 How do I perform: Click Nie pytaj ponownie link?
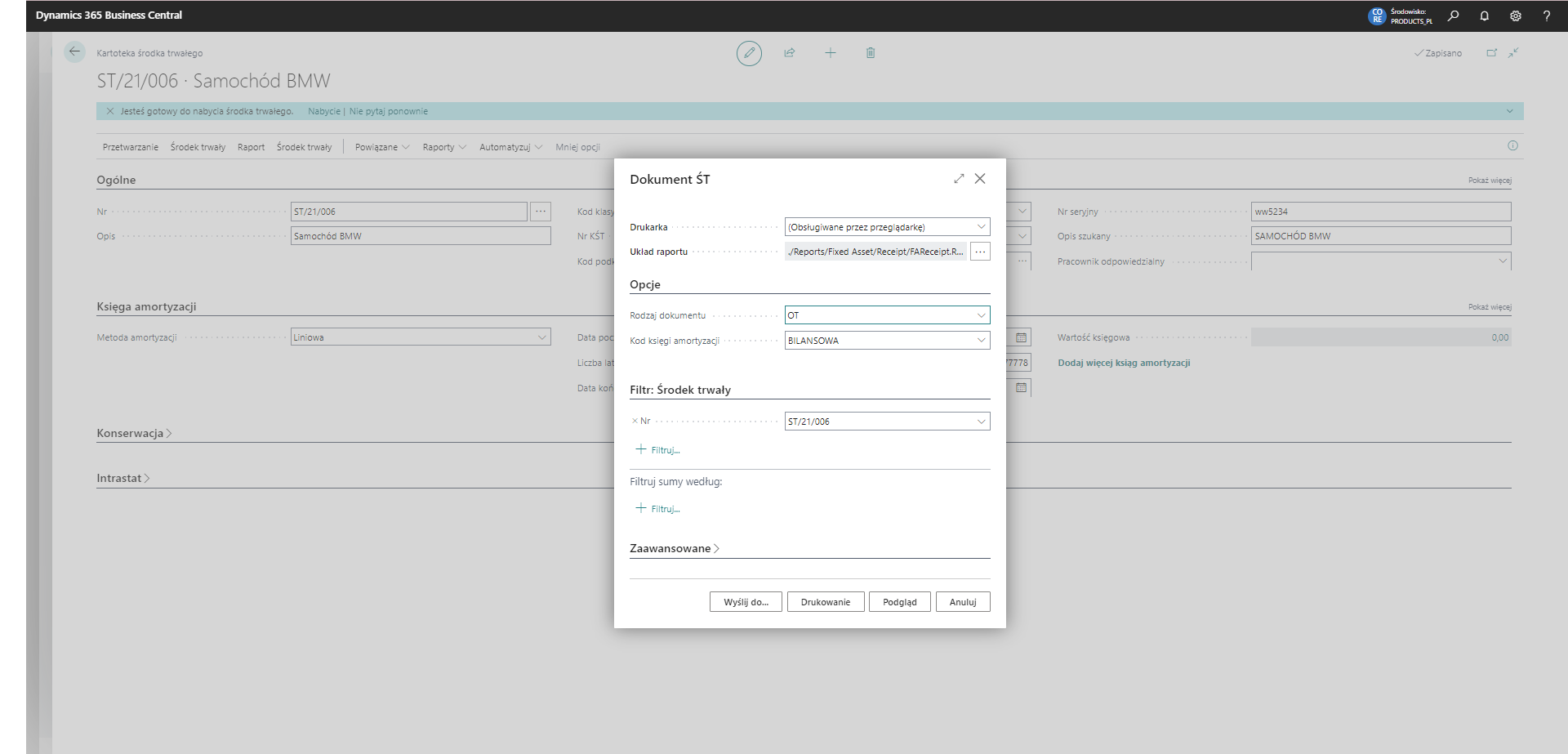(389, 111)
